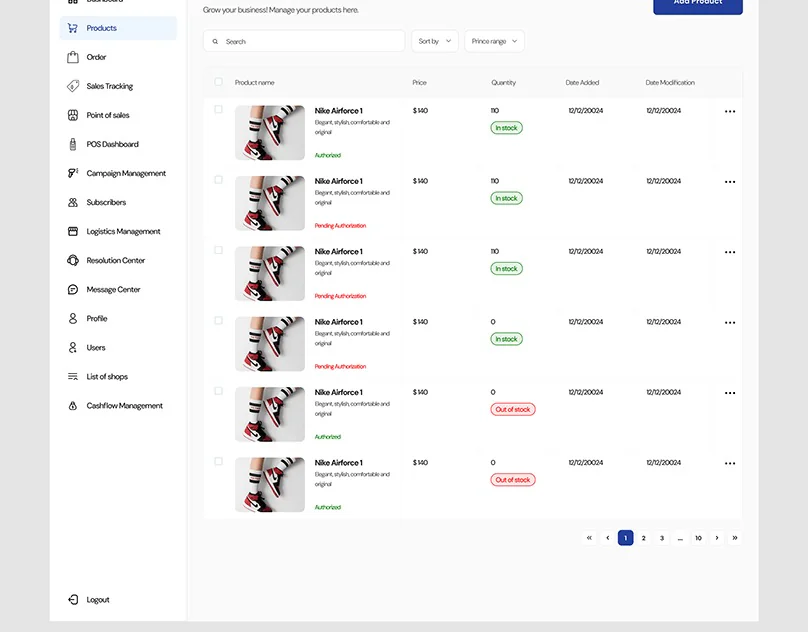The height and width of the screenshot is (632, 808).
Task: Jump to last page with double-right arrow
Action: pyautogui.click(x=735, y=538)
